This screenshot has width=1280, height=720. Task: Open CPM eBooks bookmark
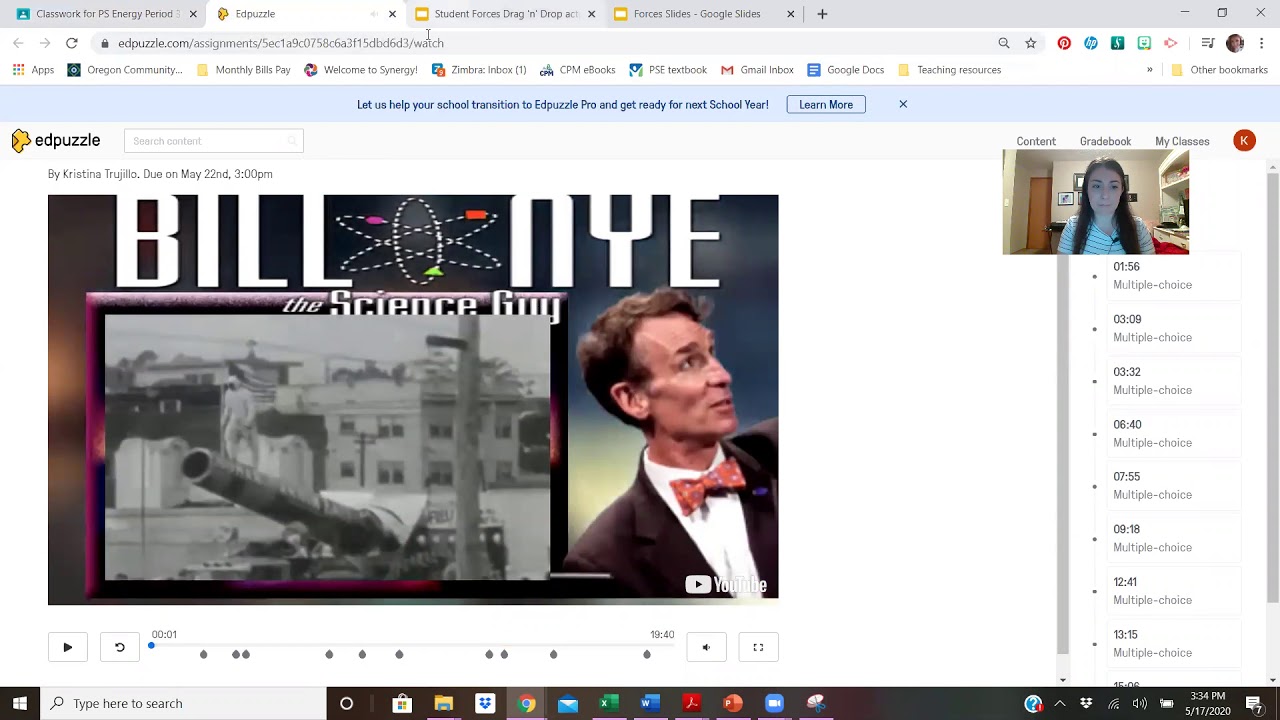[x=577, y=70]
